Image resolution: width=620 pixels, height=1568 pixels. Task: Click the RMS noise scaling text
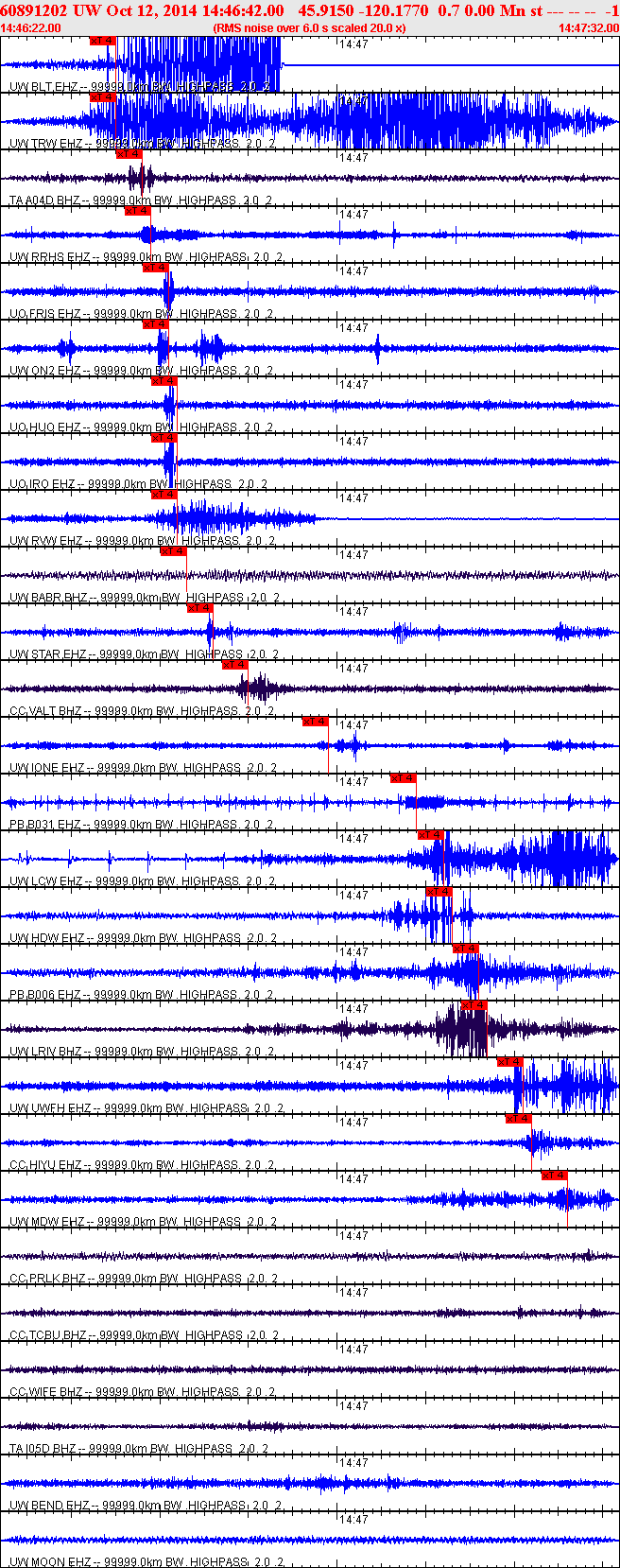click(309, 28)
